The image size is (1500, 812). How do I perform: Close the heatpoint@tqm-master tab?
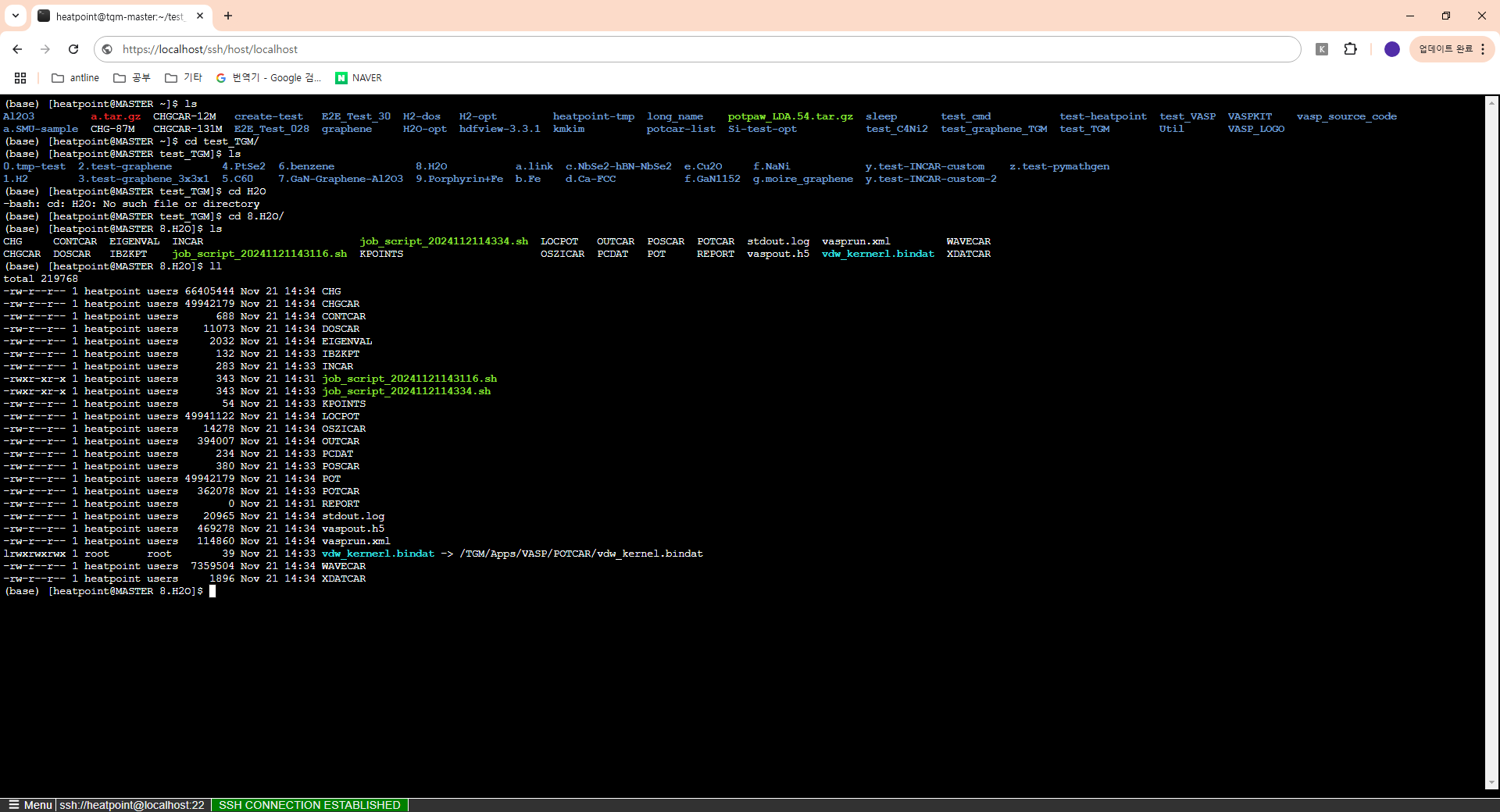coord(200,16)
